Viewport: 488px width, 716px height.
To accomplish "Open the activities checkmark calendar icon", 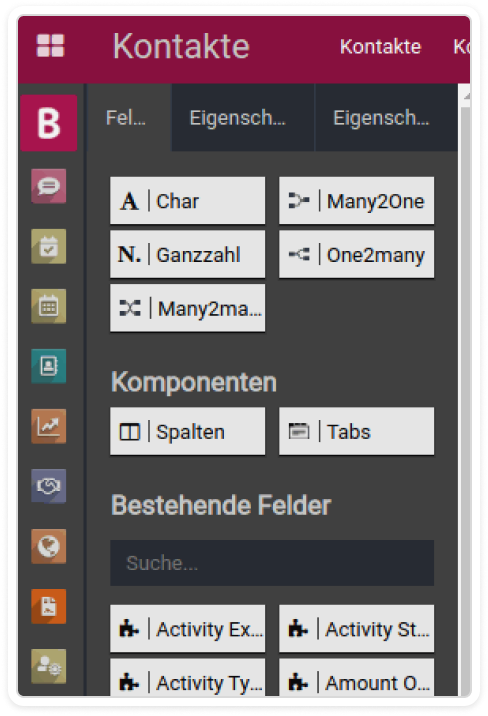I will pyautogui.click(x=49, y=246).
